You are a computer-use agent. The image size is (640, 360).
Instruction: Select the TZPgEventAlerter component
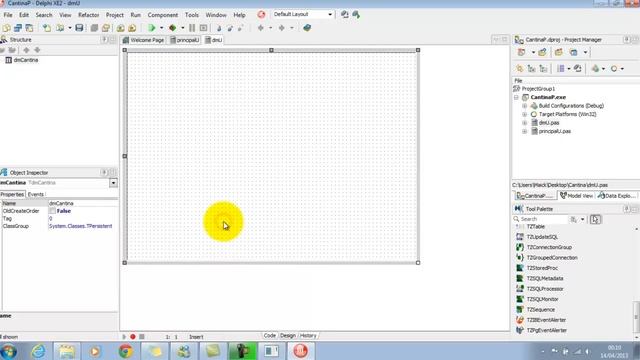[547, 331]
